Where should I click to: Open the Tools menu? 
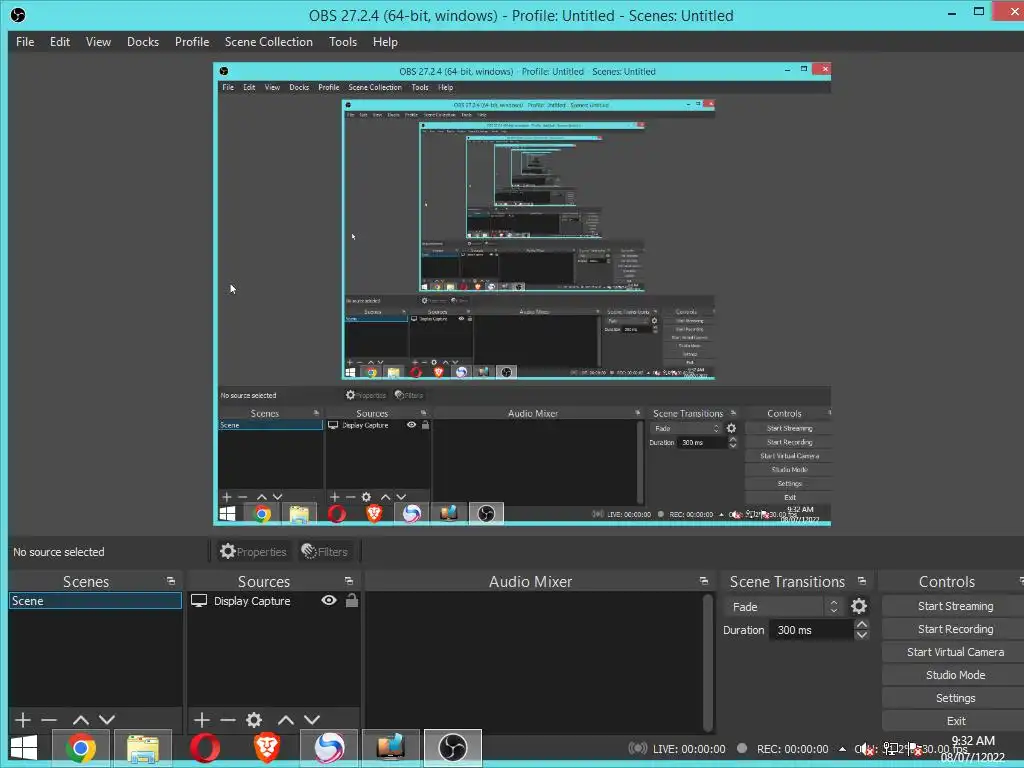[343, 42]
